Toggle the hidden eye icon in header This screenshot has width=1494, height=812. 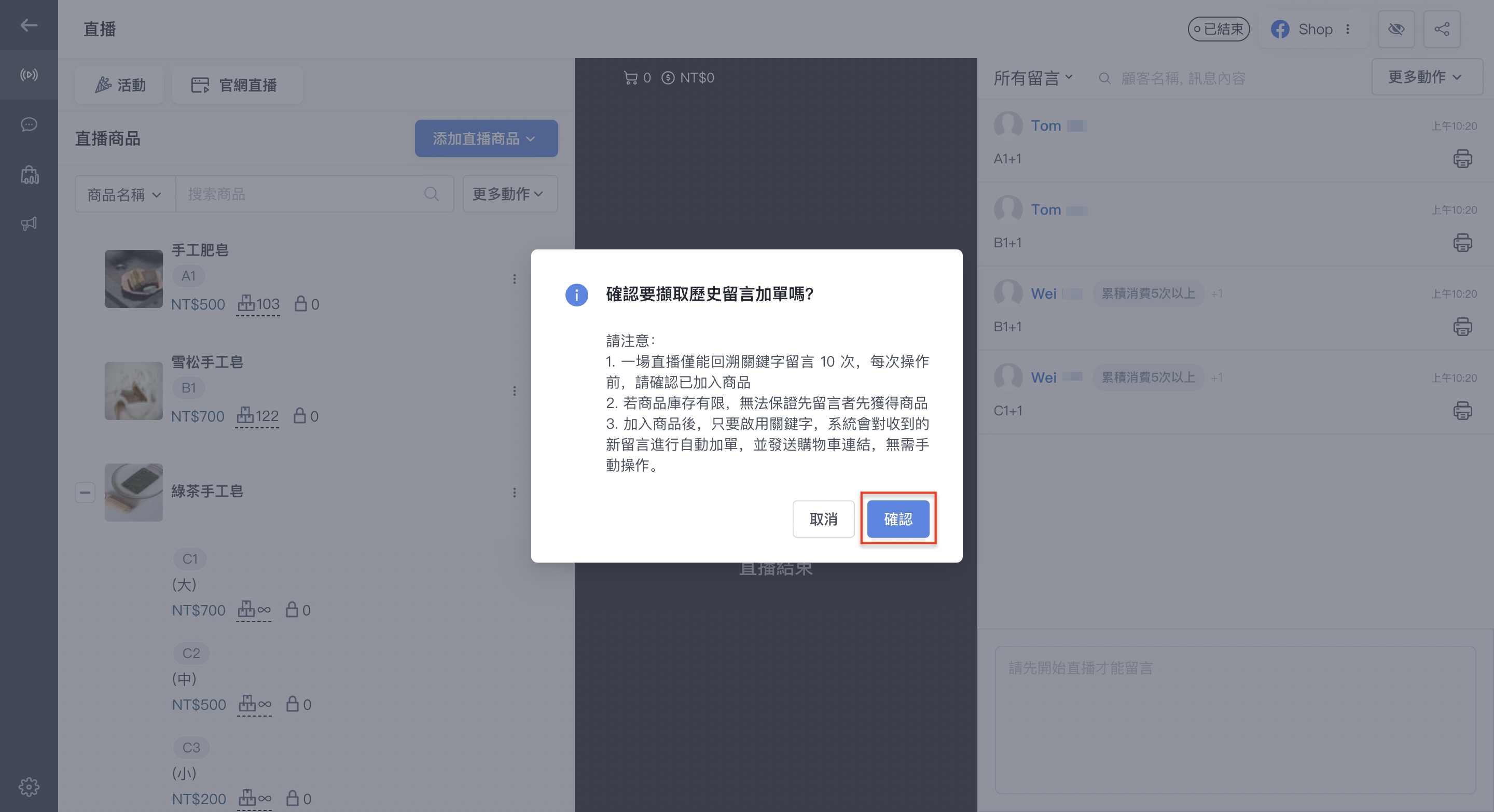click(1396, 29)
